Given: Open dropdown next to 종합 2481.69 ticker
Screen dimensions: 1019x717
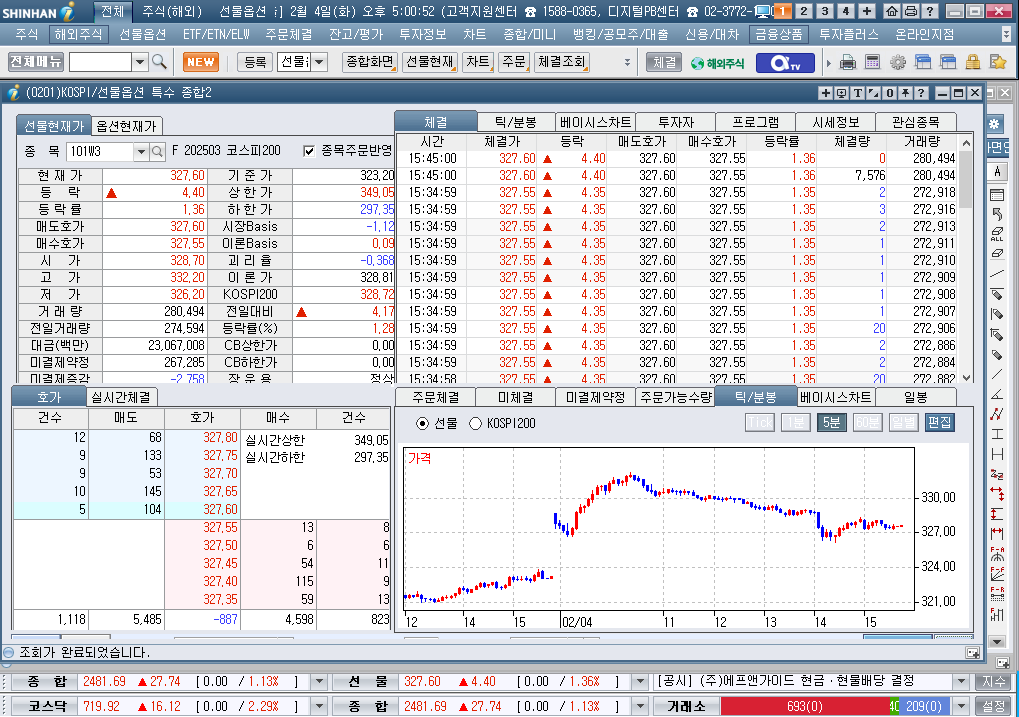Looking at the screenshot, I should (319, 682).
